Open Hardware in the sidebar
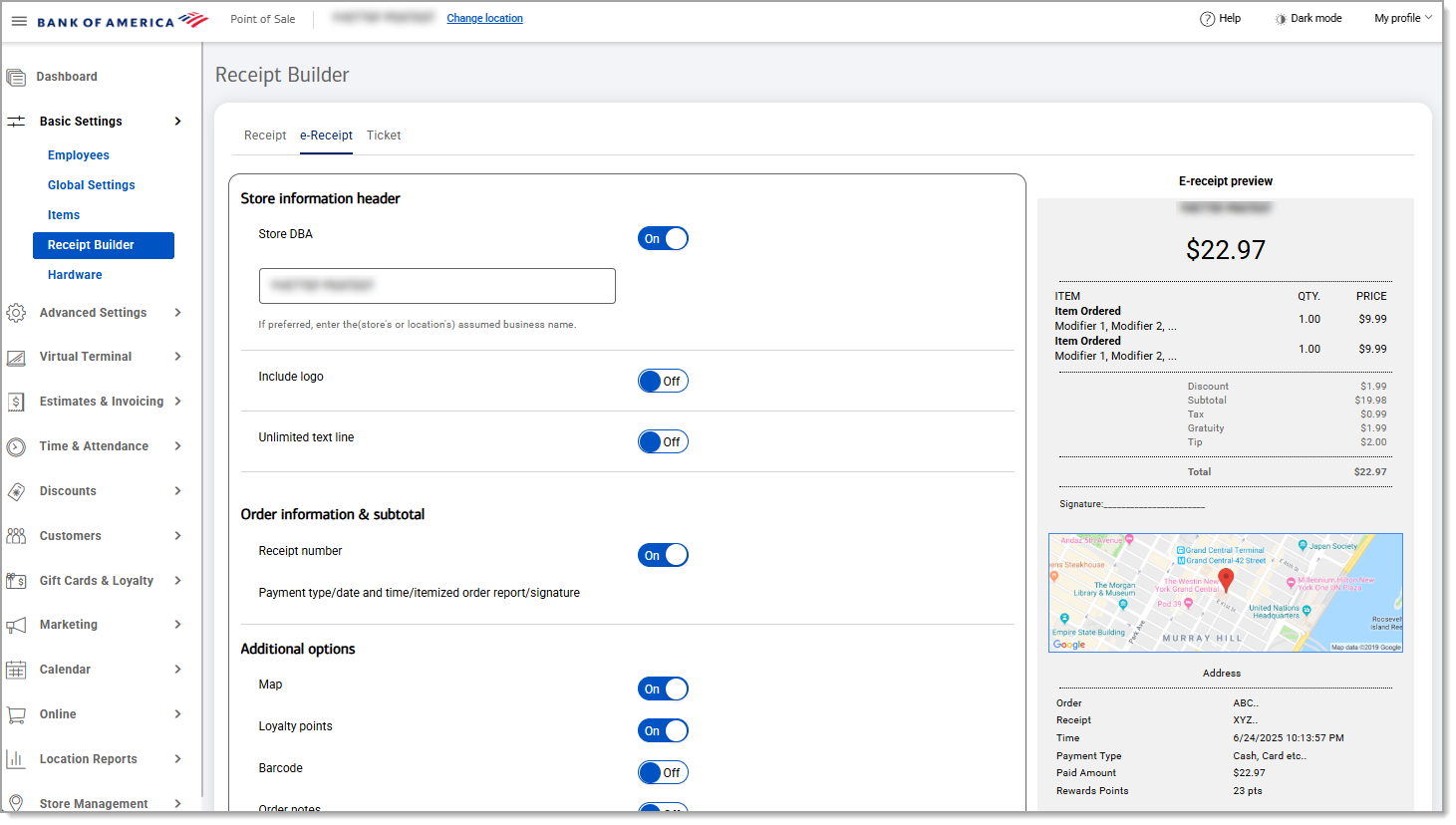1456x825 pixels. point(75,275)
